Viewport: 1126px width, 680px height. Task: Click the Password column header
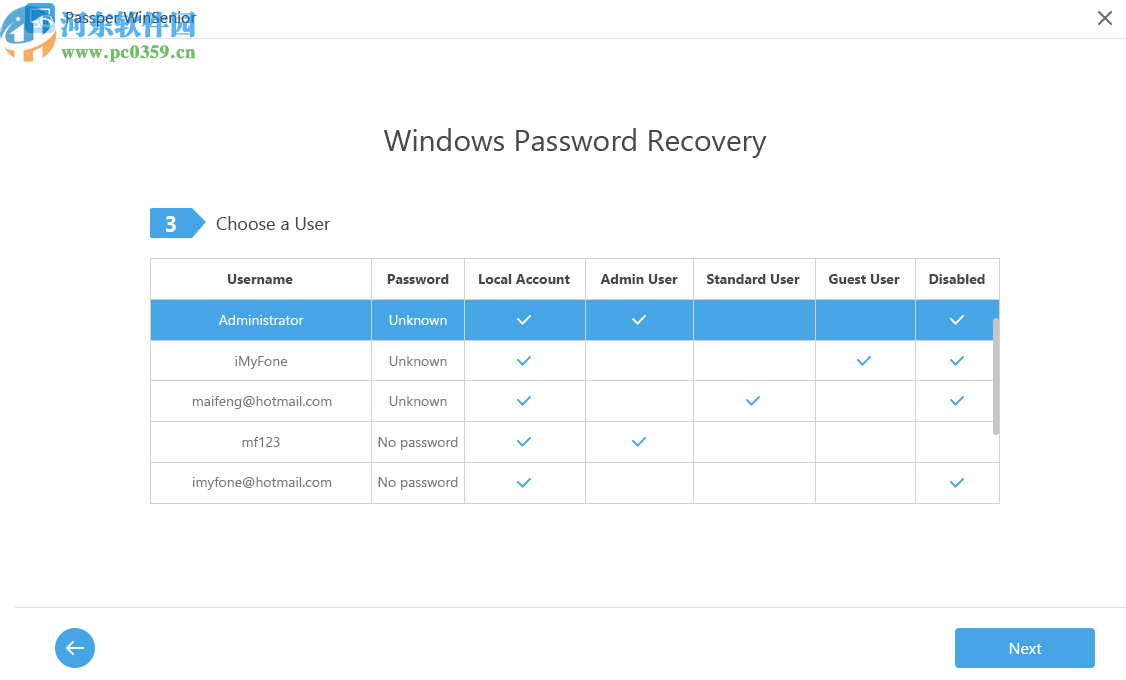tap(418, 279)
